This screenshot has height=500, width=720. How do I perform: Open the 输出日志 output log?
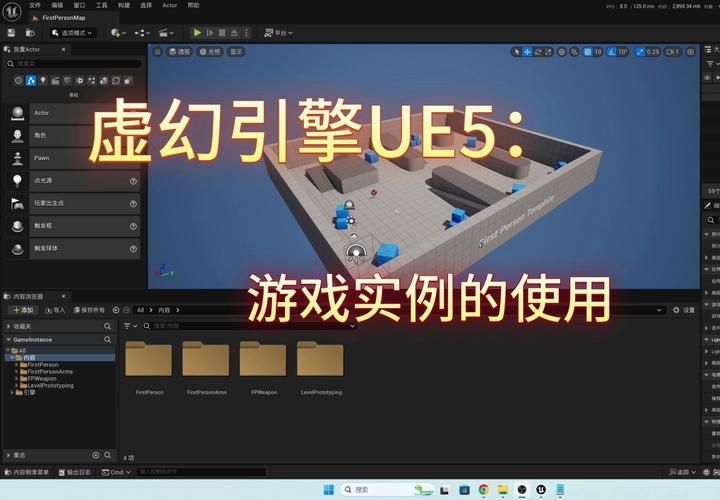tap(74, 472)
